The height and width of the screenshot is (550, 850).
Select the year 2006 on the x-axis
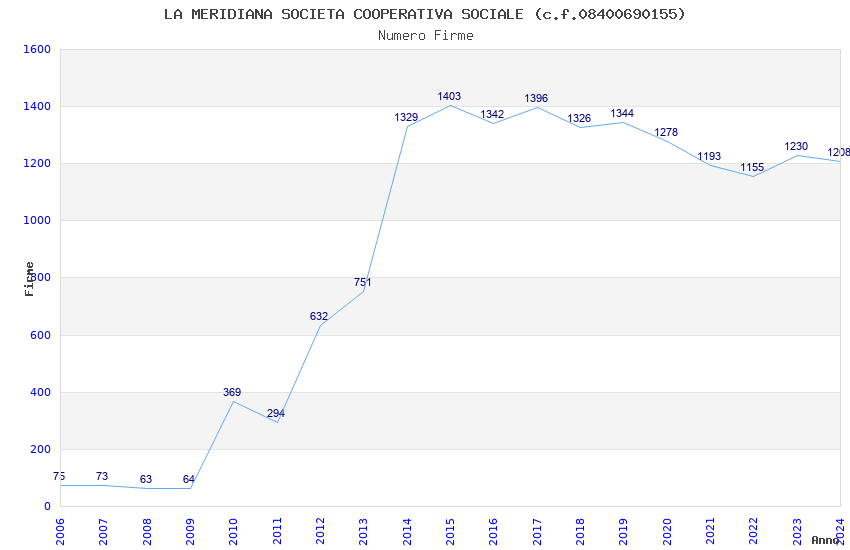coord(60,532)
